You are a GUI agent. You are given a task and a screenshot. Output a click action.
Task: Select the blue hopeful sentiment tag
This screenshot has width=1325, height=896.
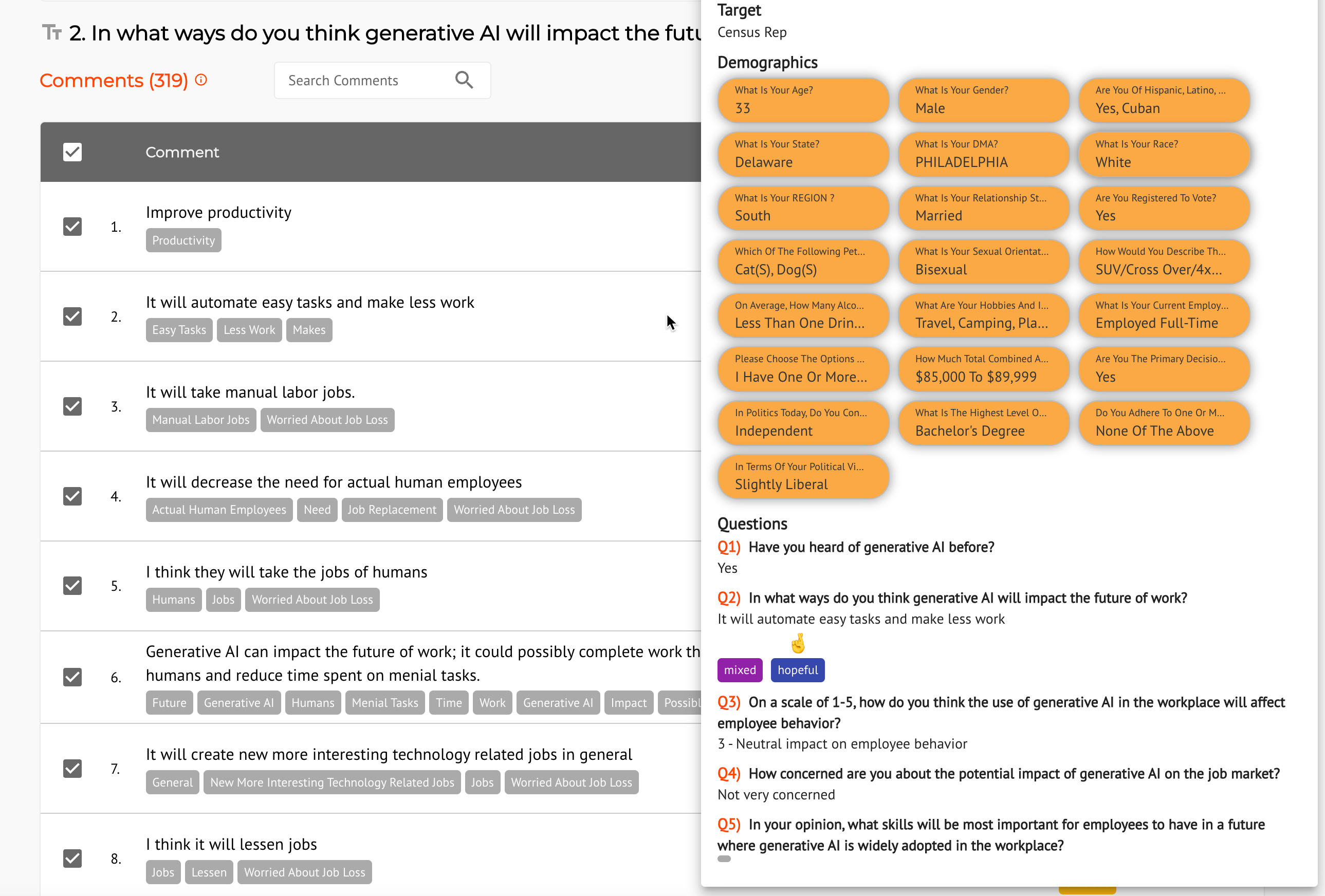[797, 670]
